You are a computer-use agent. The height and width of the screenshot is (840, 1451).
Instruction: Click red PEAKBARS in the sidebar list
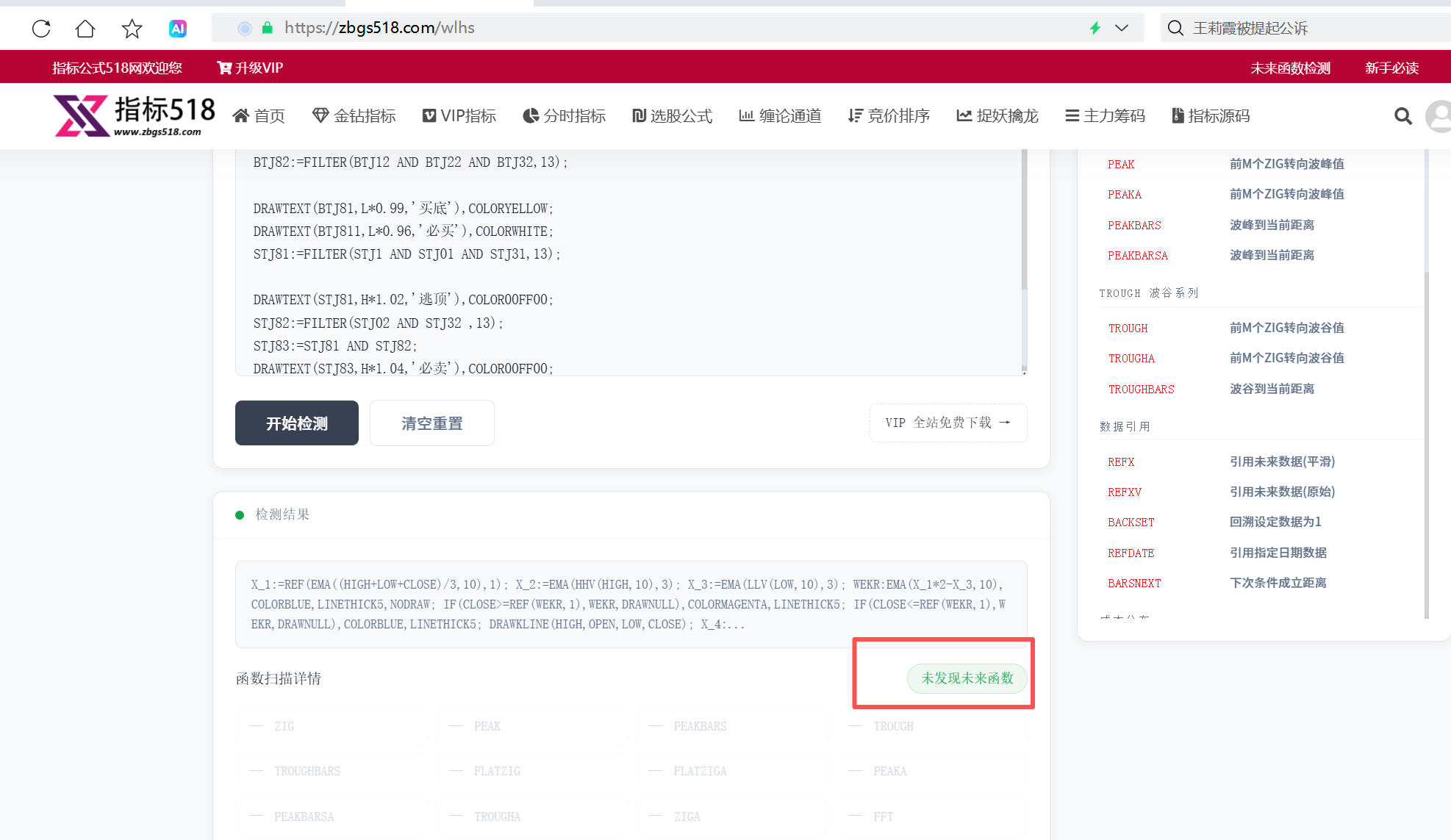(1134, 226)
